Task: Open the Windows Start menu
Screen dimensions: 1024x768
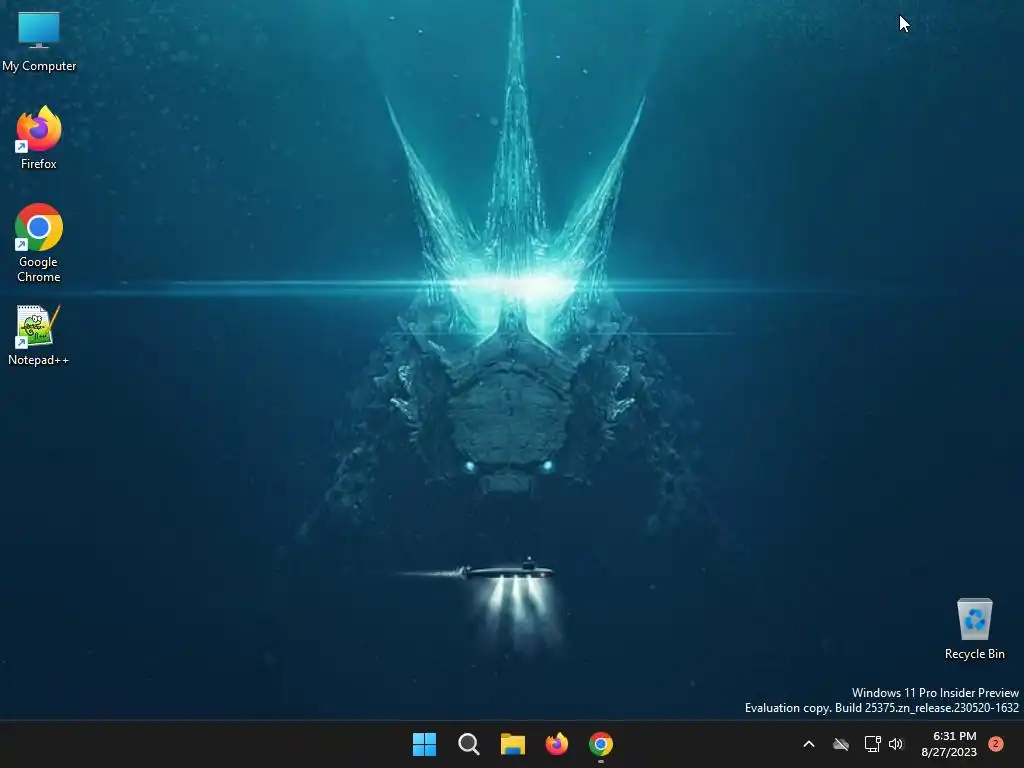Action: click(x=424, y=744)
